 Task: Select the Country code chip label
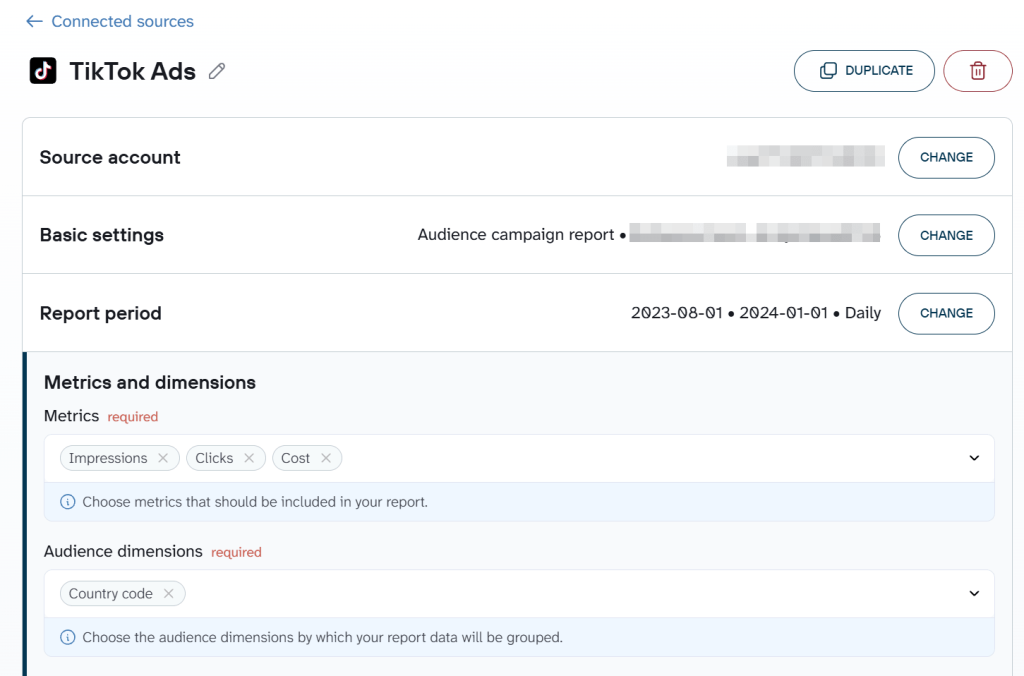pyautogui.click(x=110, y=593)
